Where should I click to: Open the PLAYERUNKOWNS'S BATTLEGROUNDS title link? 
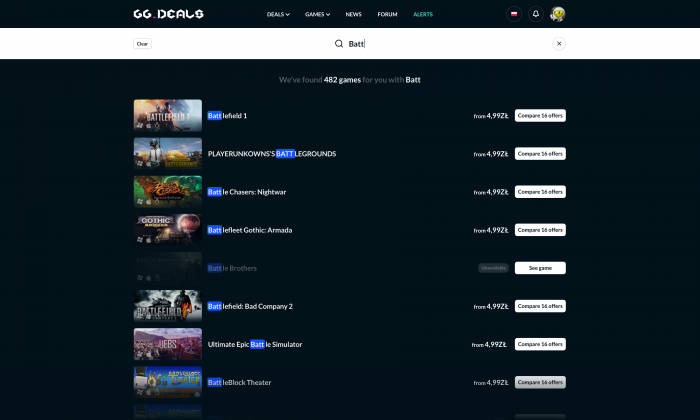(272, 154)
